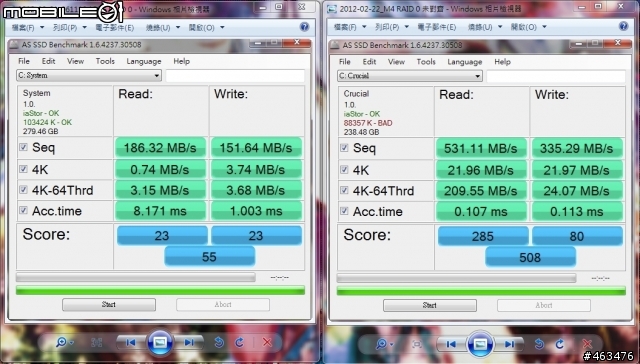Screen dimensions: 640x364
Task: Click AS SSD Benchmark title icon, right window
Action: 335,45
